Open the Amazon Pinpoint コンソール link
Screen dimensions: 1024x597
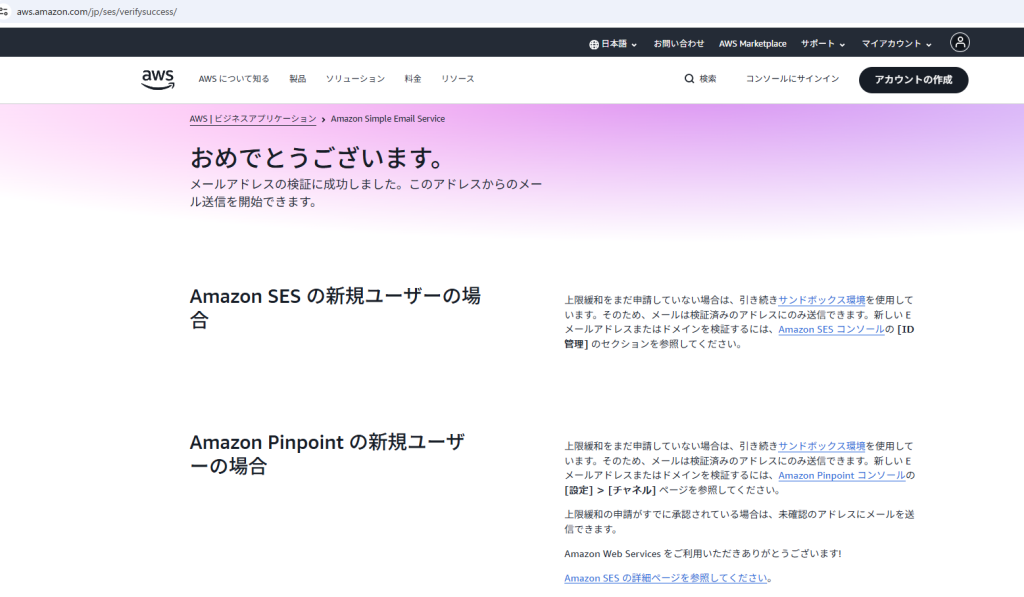[841, 475]
